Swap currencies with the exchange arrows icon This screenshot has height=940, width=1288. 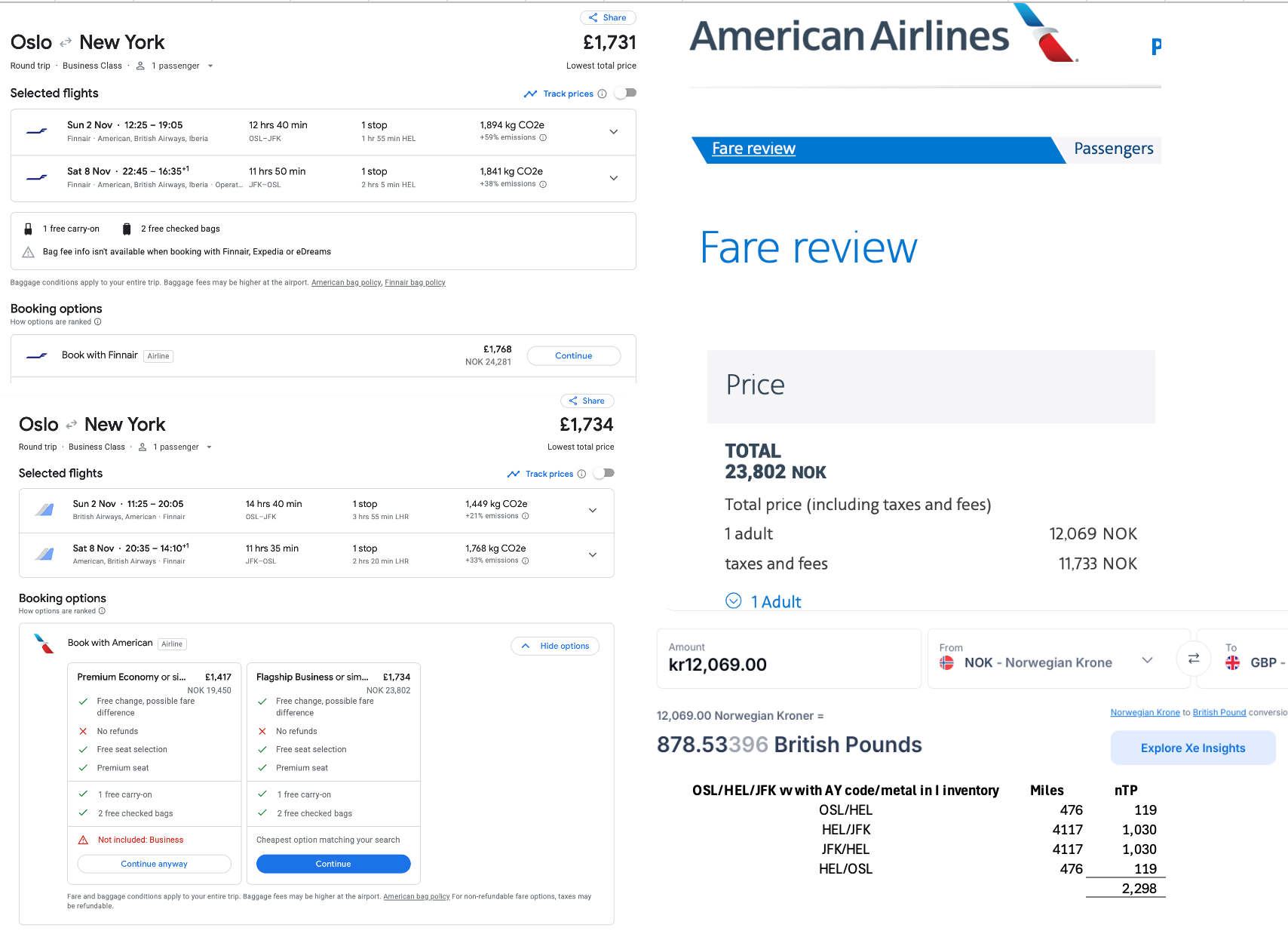tap(1194, 659)
